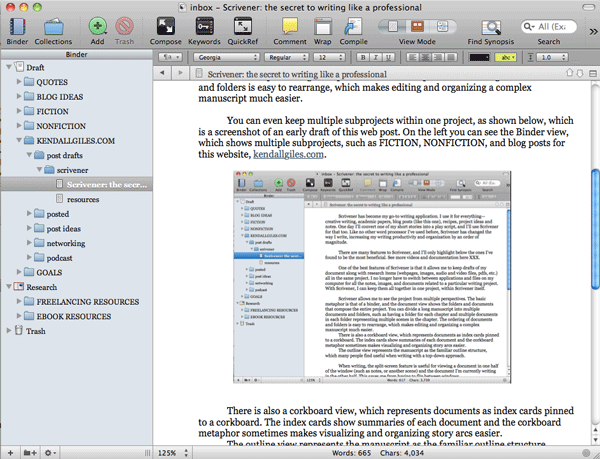The image size is (600, 459).
Task: Go to the previous document with the up arrow
Action: point(569,72)
